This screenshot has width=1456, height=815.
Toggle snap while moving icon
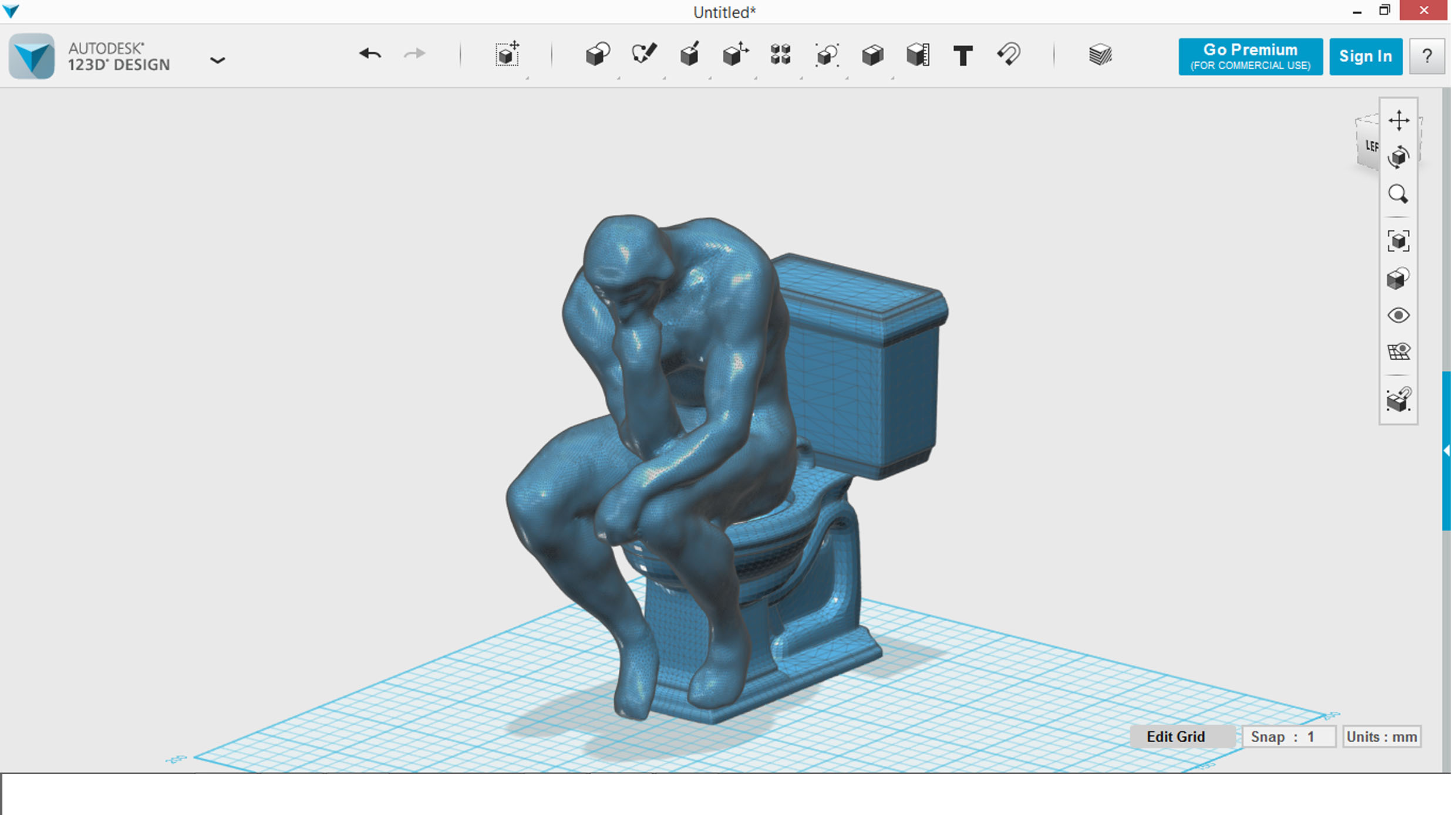[x=1398, y=400]
